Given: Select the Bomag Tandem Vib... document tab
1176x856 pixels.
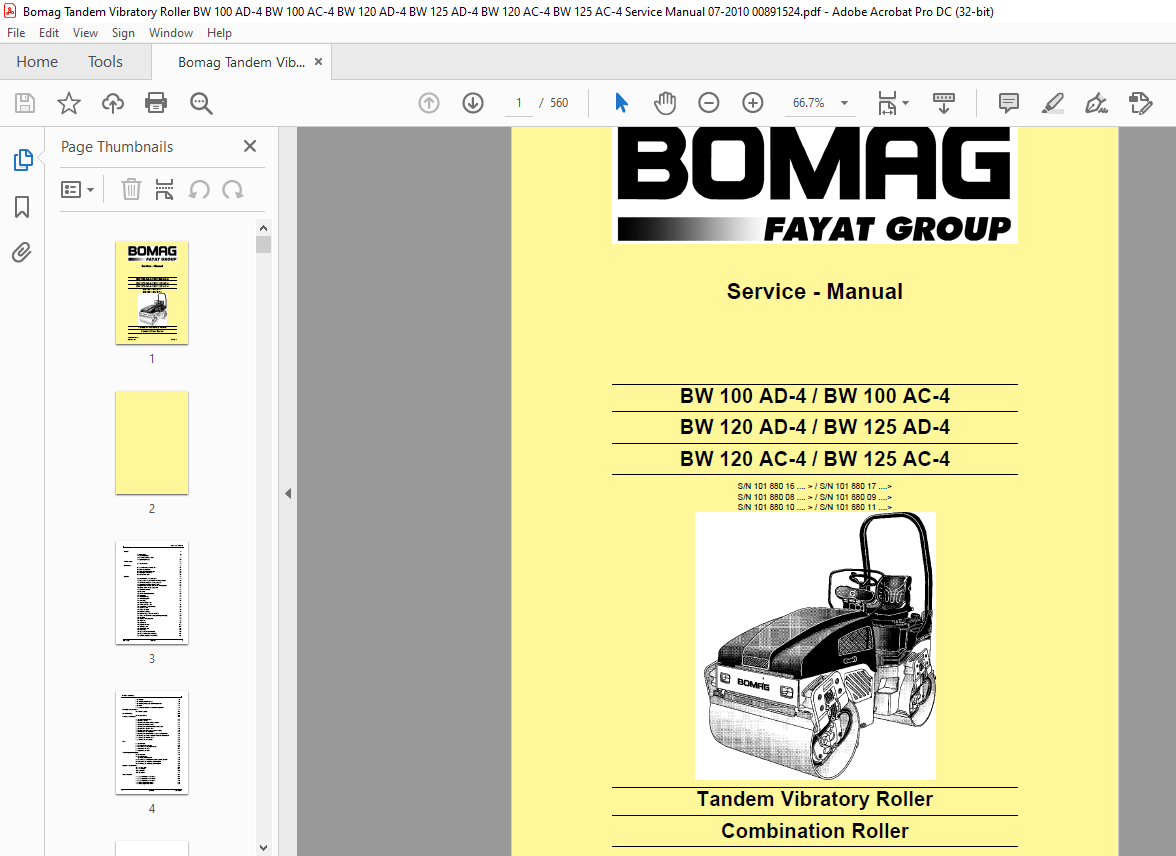Looking at the screenshot, I should (x=241, y=62).
